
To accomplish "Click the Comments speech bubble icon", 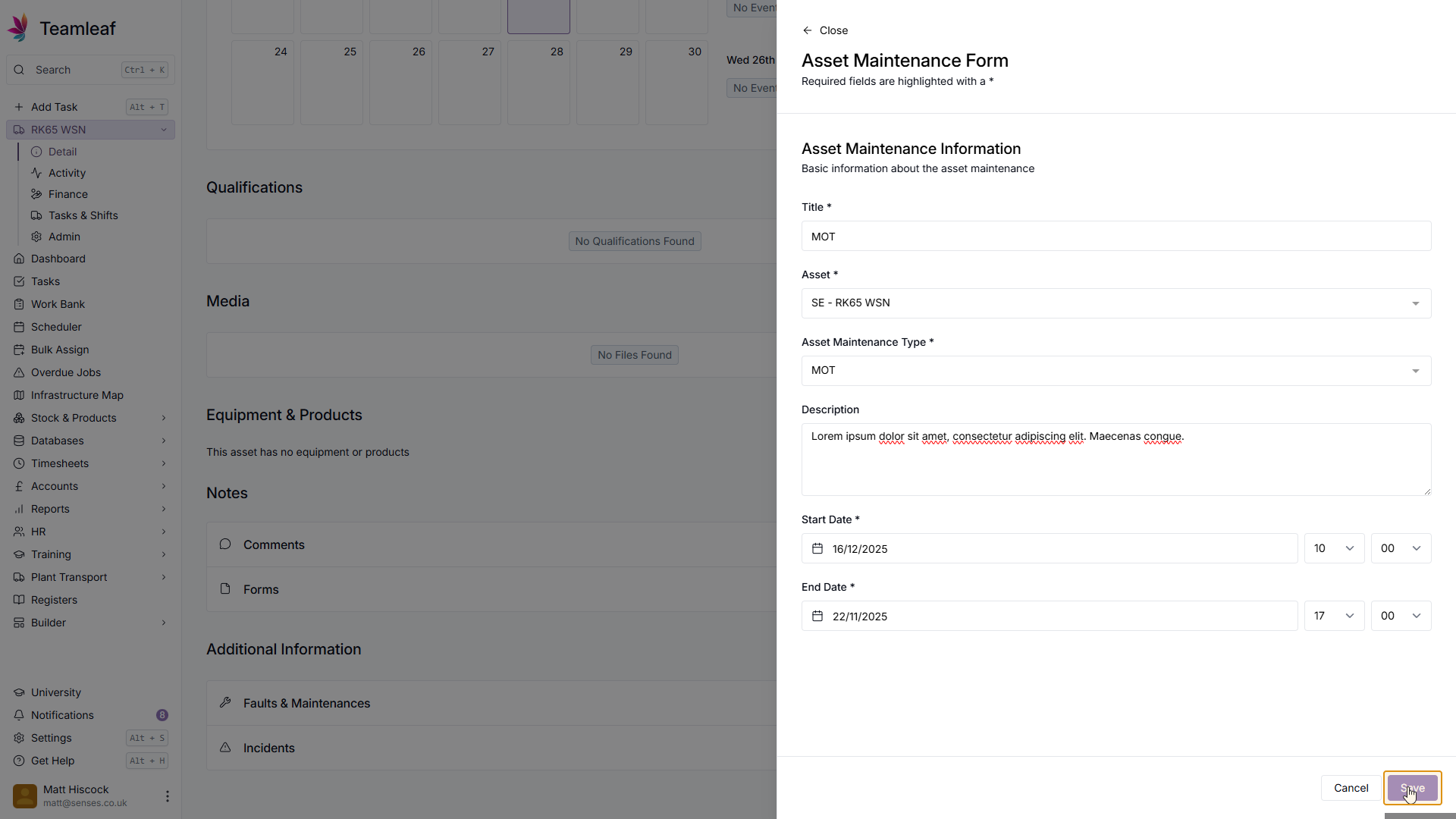I will click(x=225, y=544).
